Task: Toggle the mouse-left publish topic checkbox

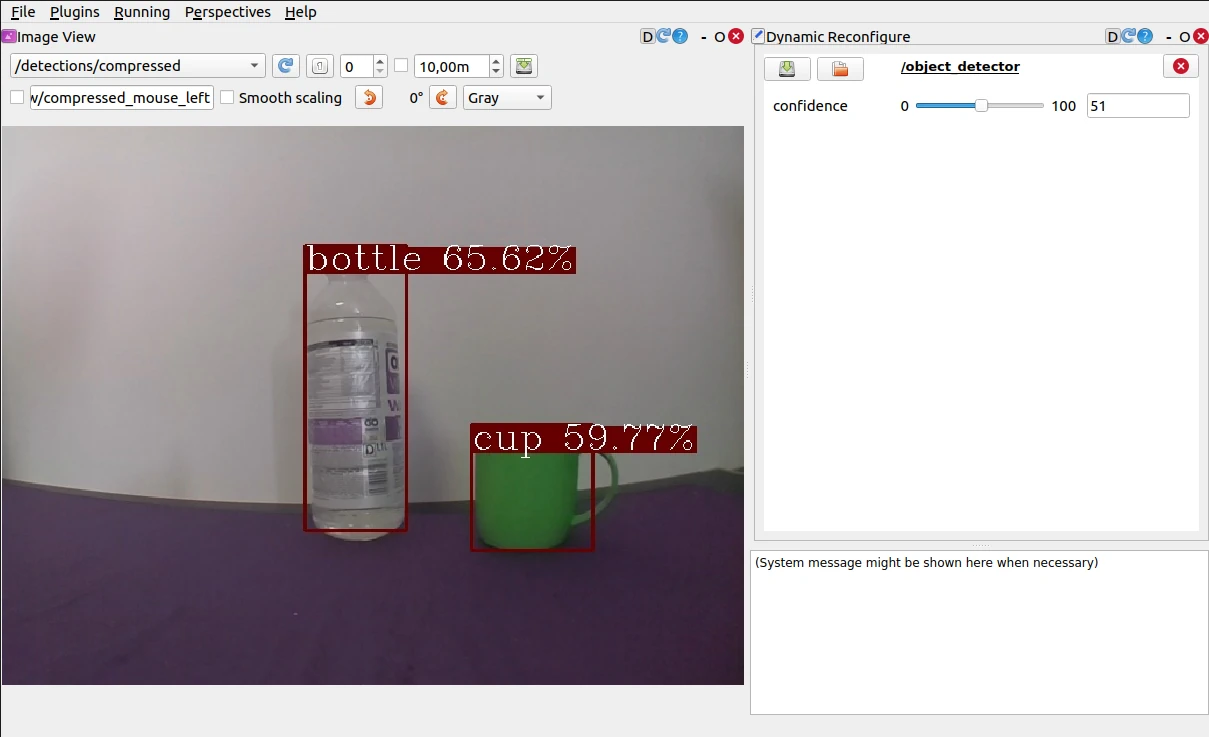Action: click(x=17, y=97)
